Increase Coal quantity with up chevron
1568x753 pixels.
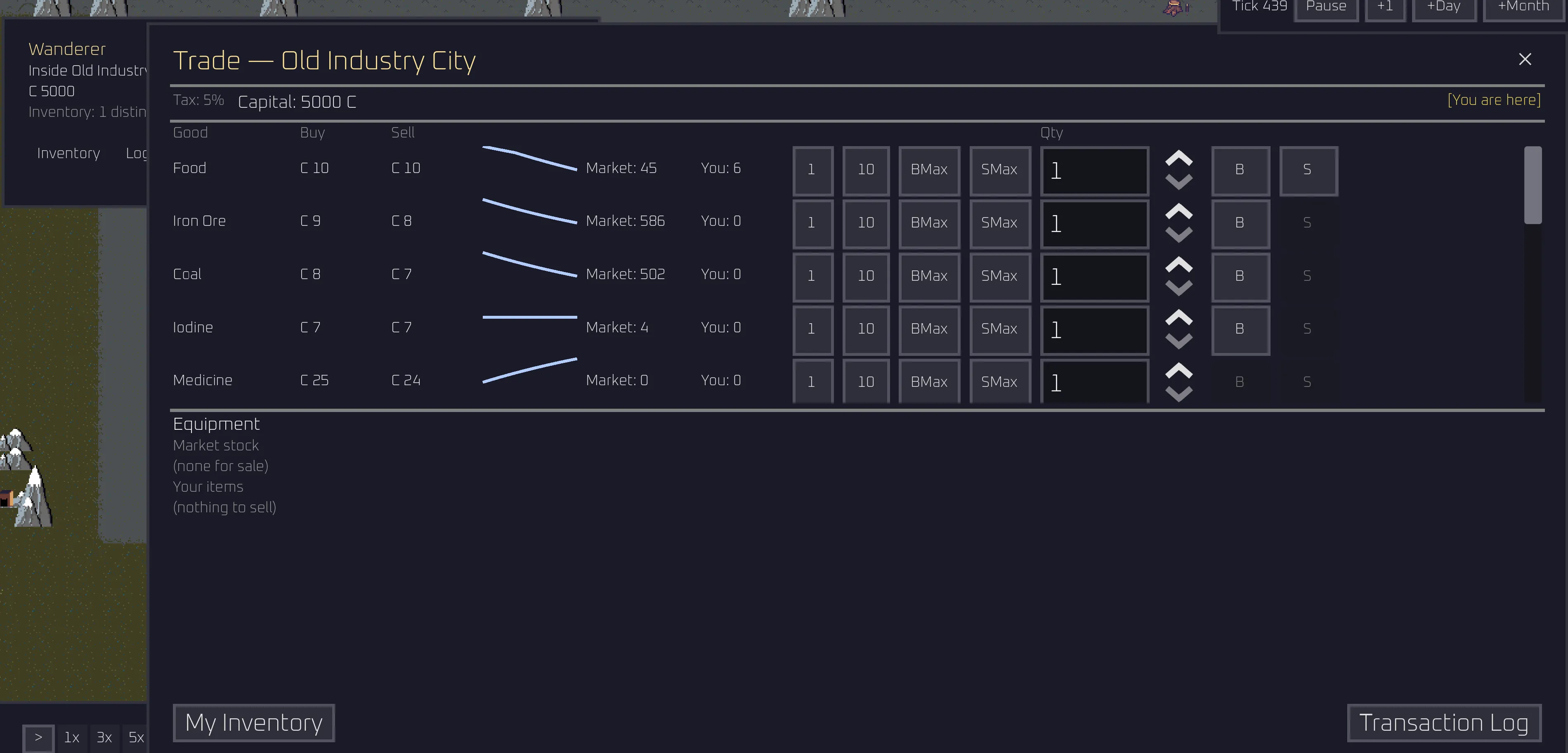coord(1178,264)
